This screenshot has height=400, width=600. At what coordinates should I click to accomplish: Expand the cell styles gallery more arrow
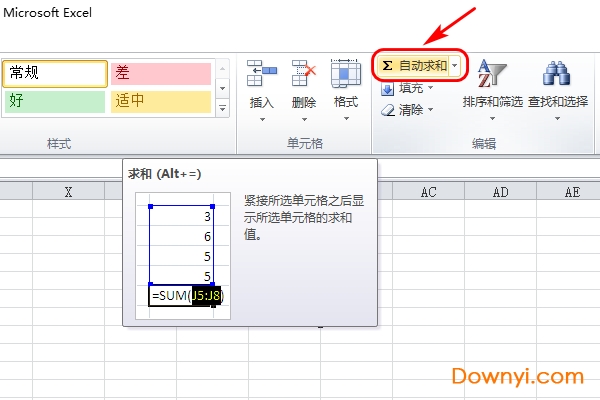click(x=222, y=108)
